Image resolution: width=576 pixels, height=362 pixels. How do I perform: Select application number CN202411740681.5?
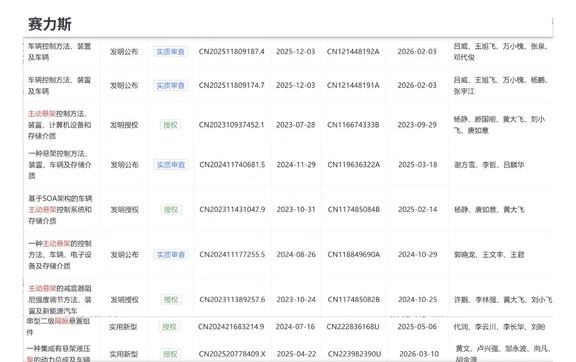232,165
